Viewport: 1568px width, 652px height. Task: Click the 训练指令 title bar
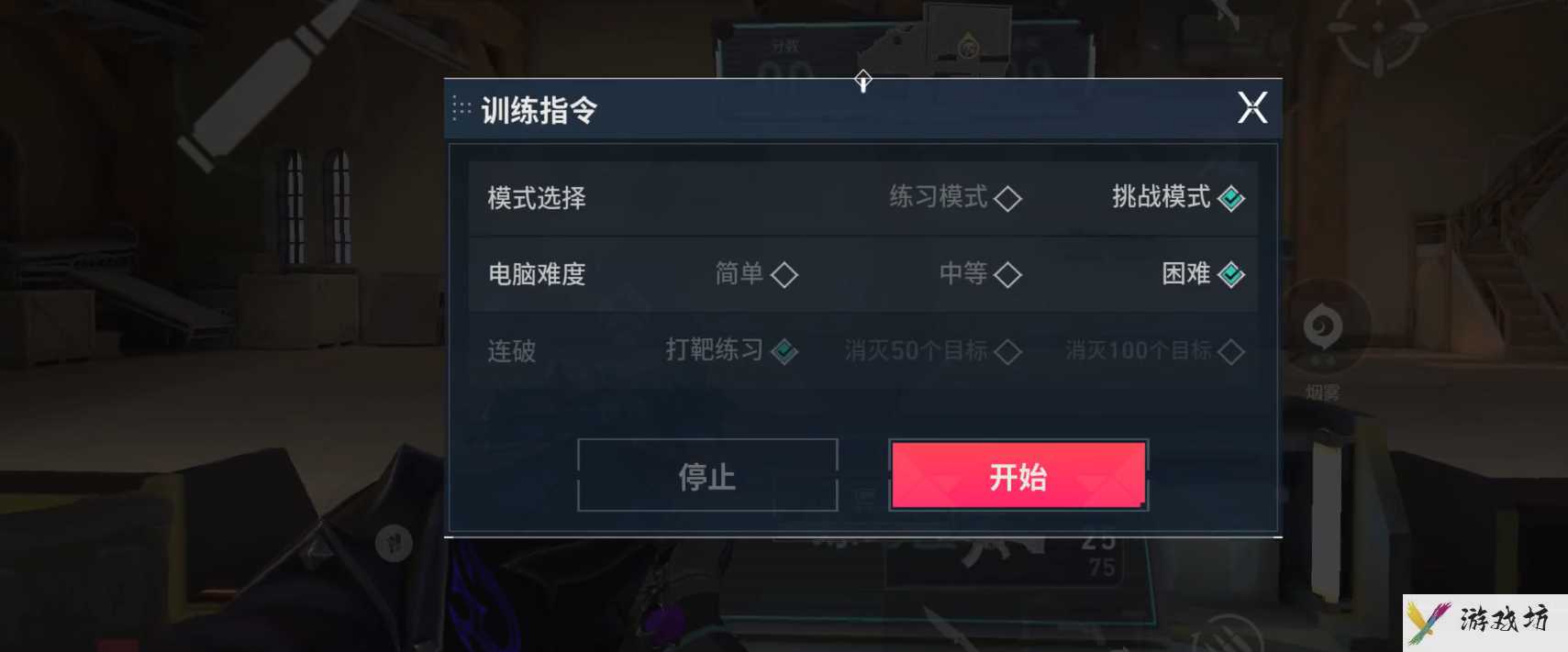coord(863,109)
